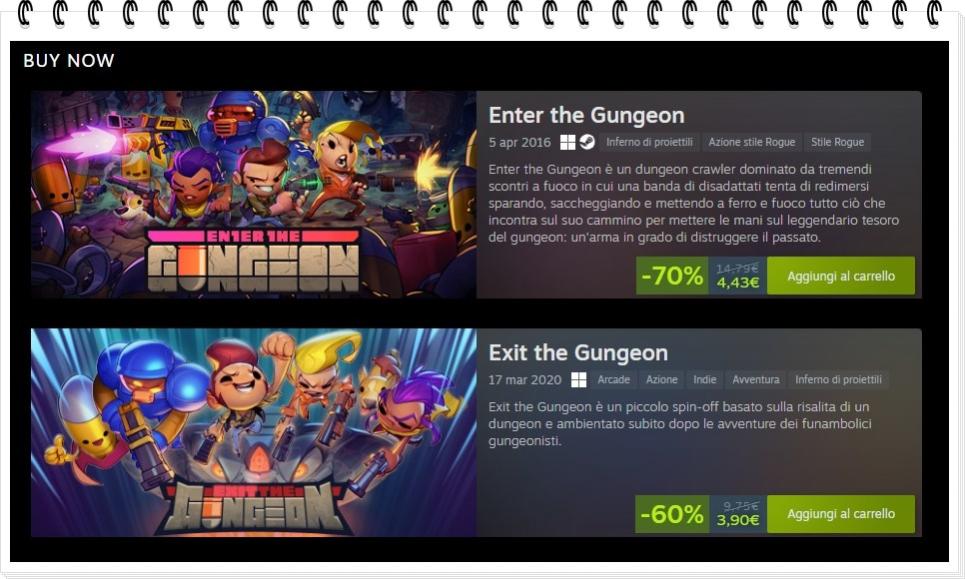Add Exit the Gungeon to cart

841,514
